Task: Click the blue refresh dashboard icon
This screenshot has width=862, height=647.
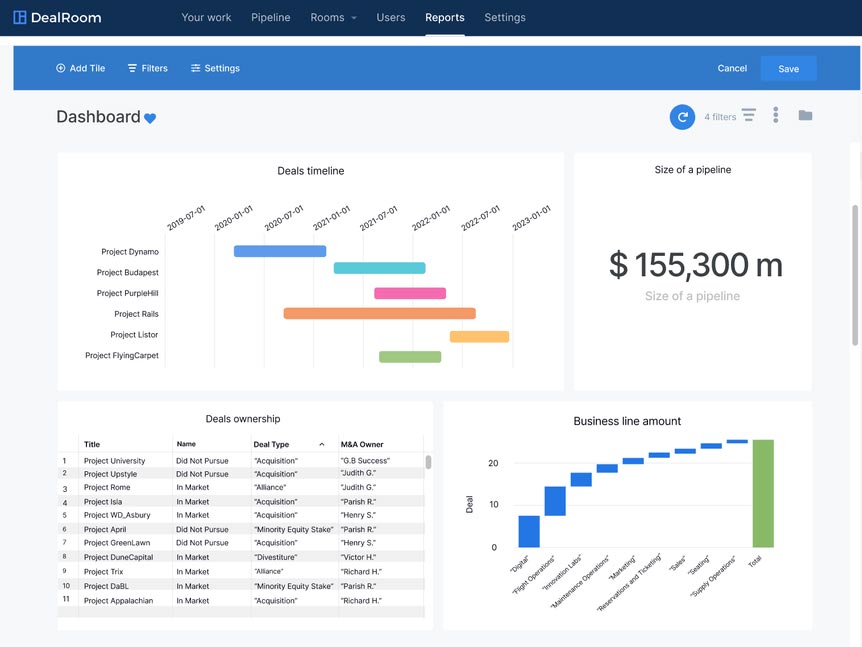Action: 682,117
